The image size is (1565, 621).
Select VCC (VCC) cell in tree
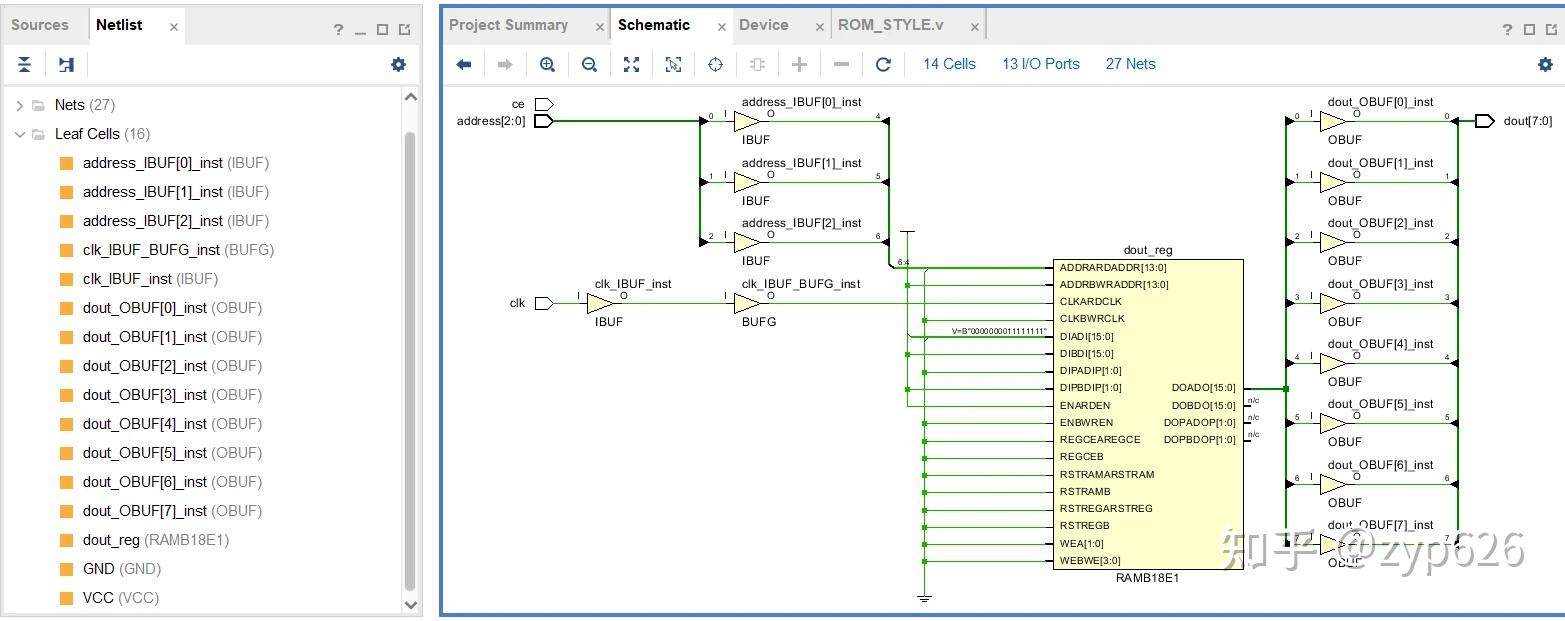tap(121, 598)
